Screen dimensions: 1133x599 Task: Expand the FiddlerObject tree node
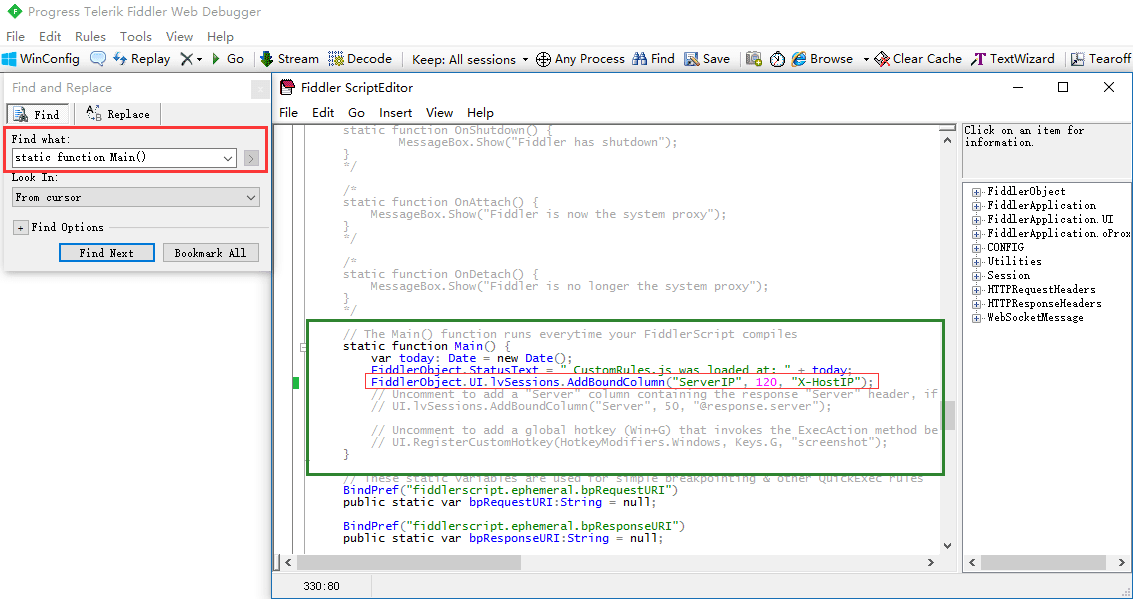tap(976, 192)
